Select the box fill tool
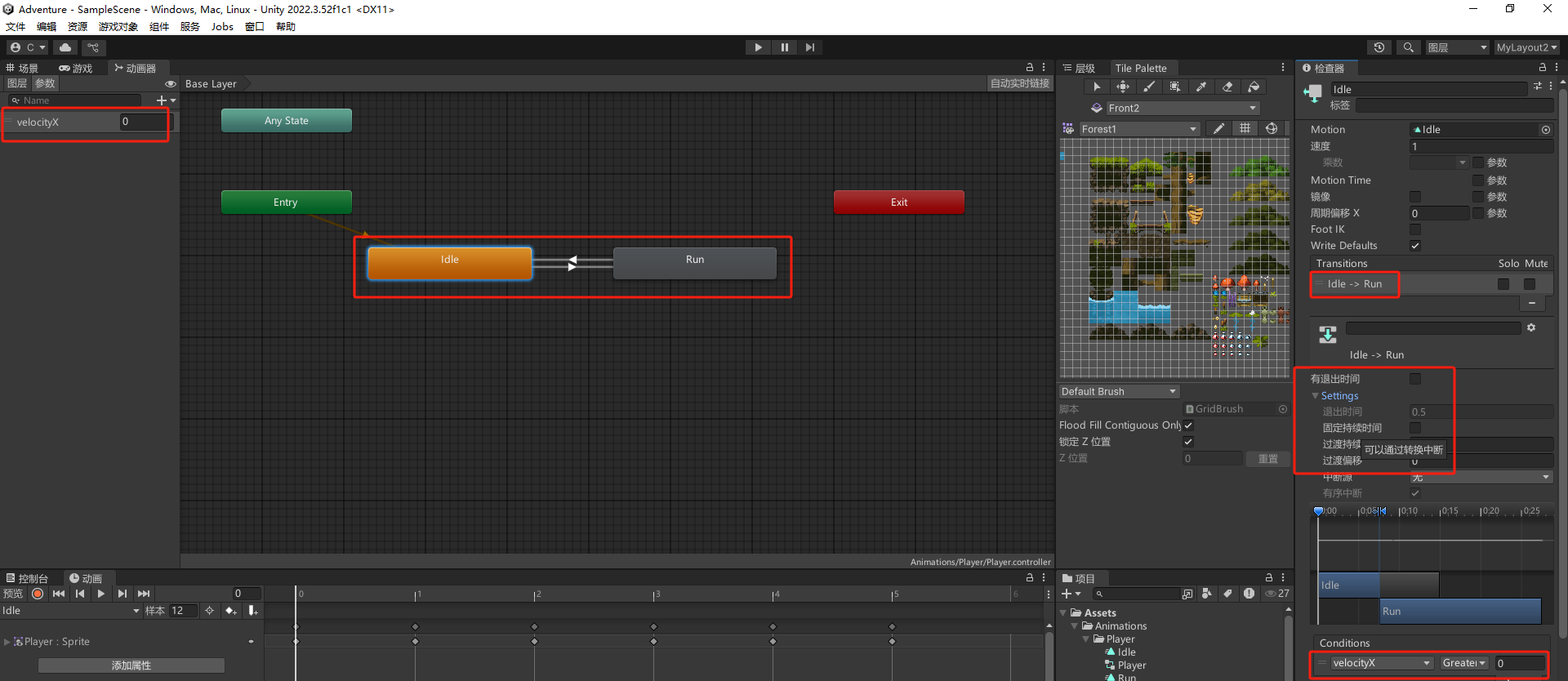The height and width of the screenshot is (681, 1568). tap(1175, 87)
